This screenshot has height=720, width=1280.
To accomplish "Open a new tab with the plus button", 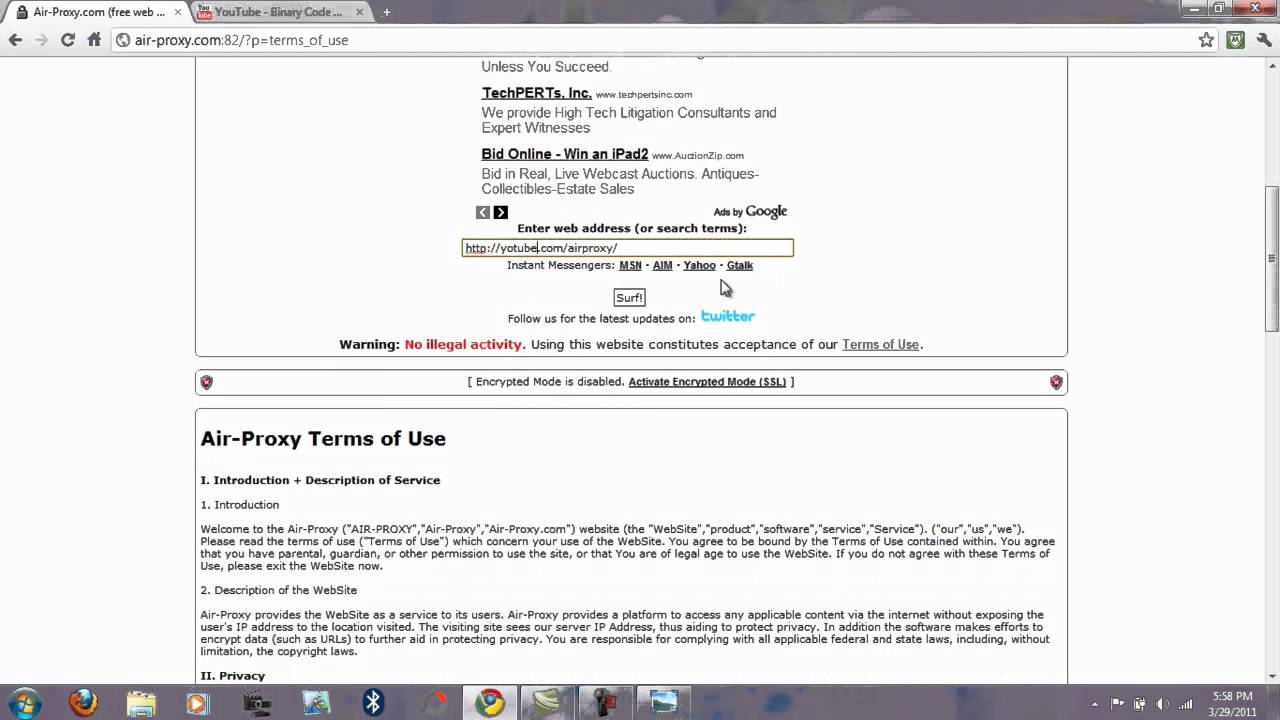I will coord(387,12).
